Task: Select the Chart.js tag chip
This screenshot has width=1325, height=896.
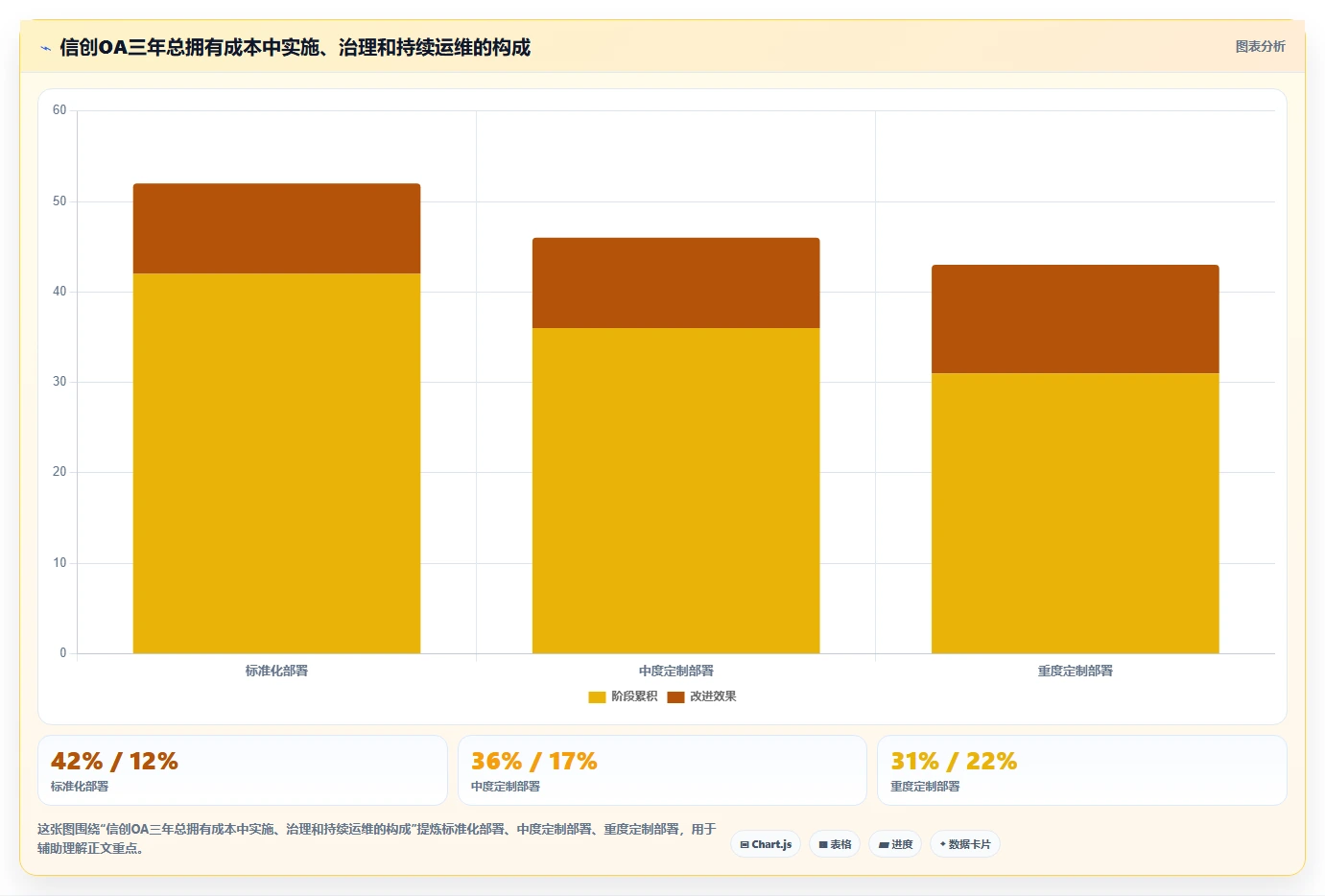Action: [x=766, y=844]
